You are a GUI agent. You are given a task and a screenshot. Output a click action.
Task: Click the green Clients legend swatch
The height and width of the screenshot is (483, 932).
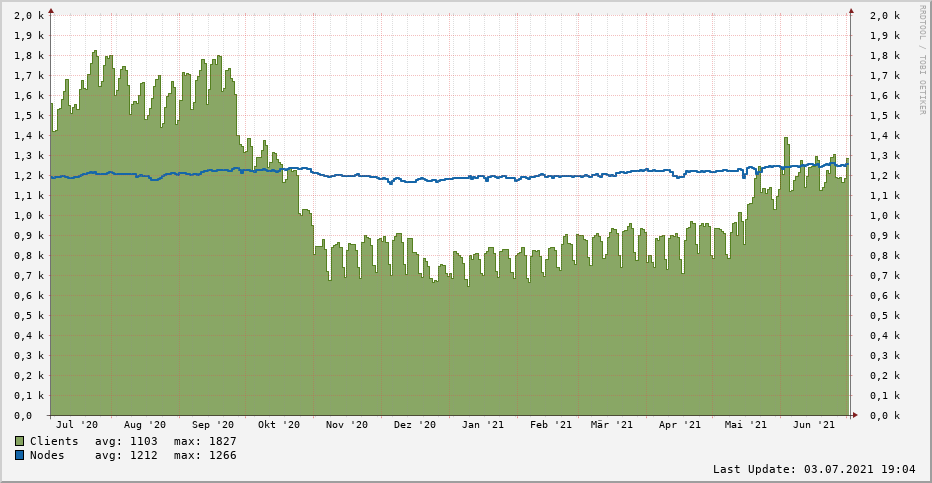pos(20,441)
